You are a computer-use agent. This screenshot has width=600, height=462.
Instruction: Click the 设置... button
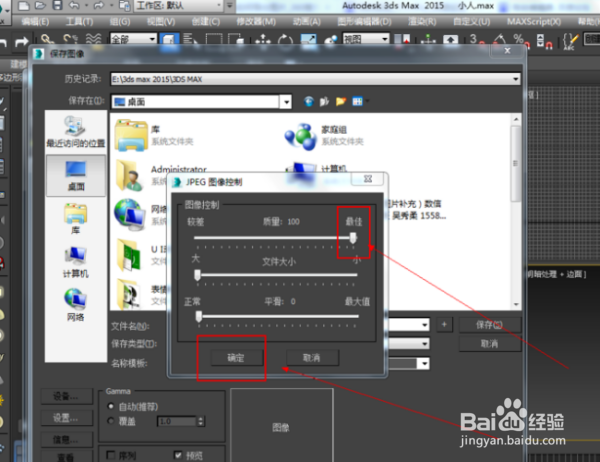pyautogui.click(x=67, y=418)
